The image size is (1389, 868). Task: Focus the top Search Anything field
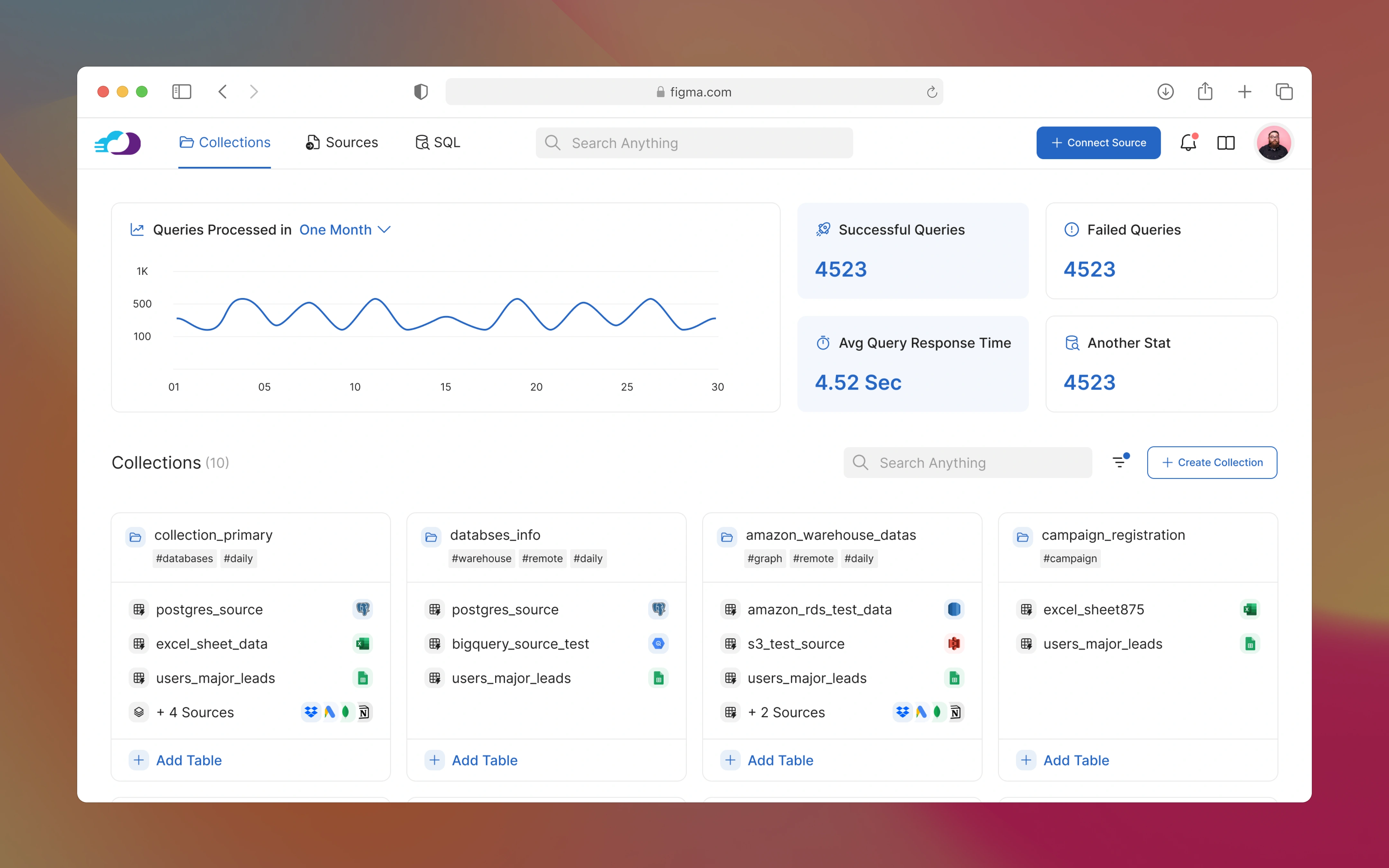click(694, 143)
